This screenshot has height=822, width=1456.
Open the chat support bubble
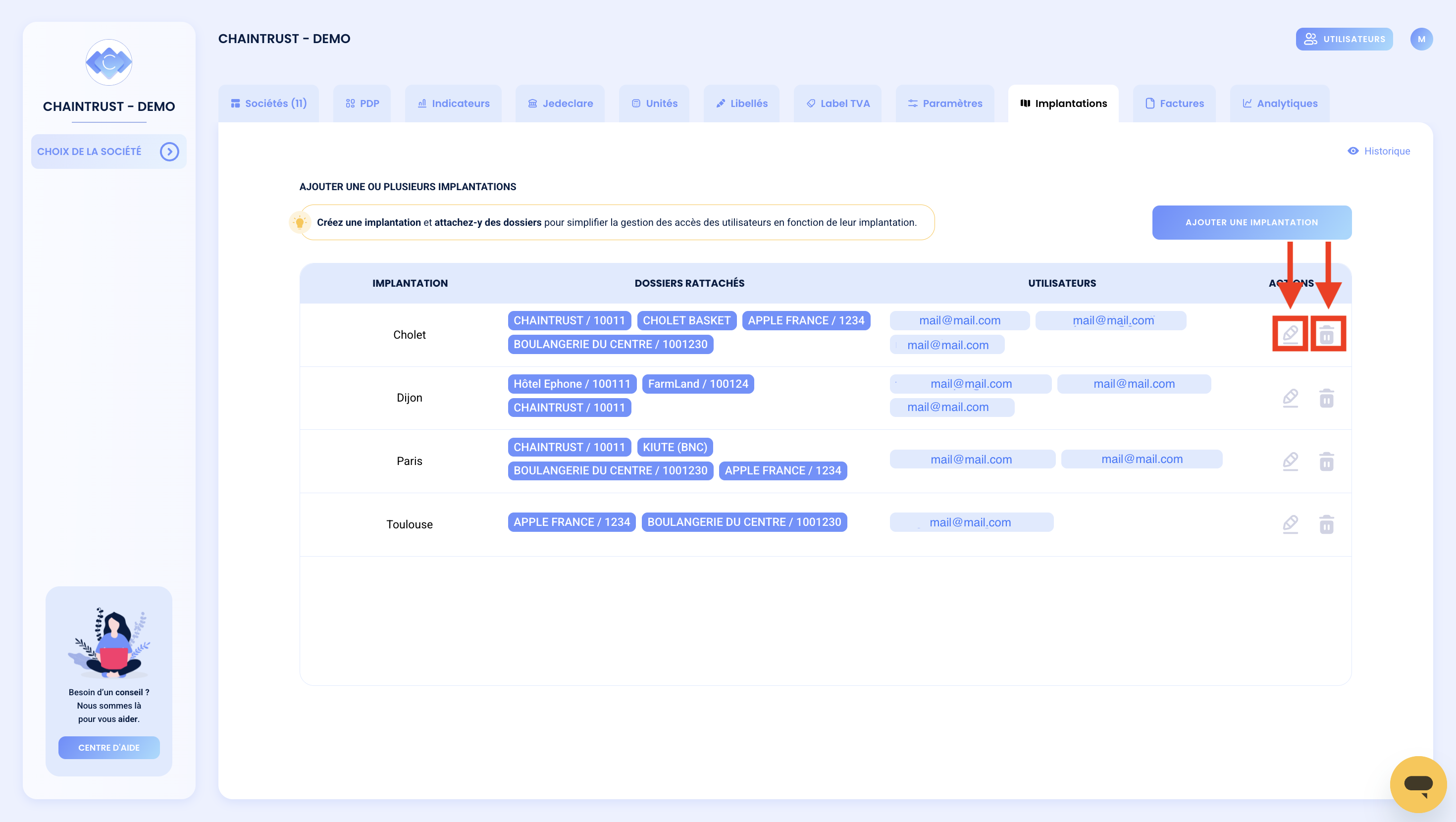coord(1417,784)
